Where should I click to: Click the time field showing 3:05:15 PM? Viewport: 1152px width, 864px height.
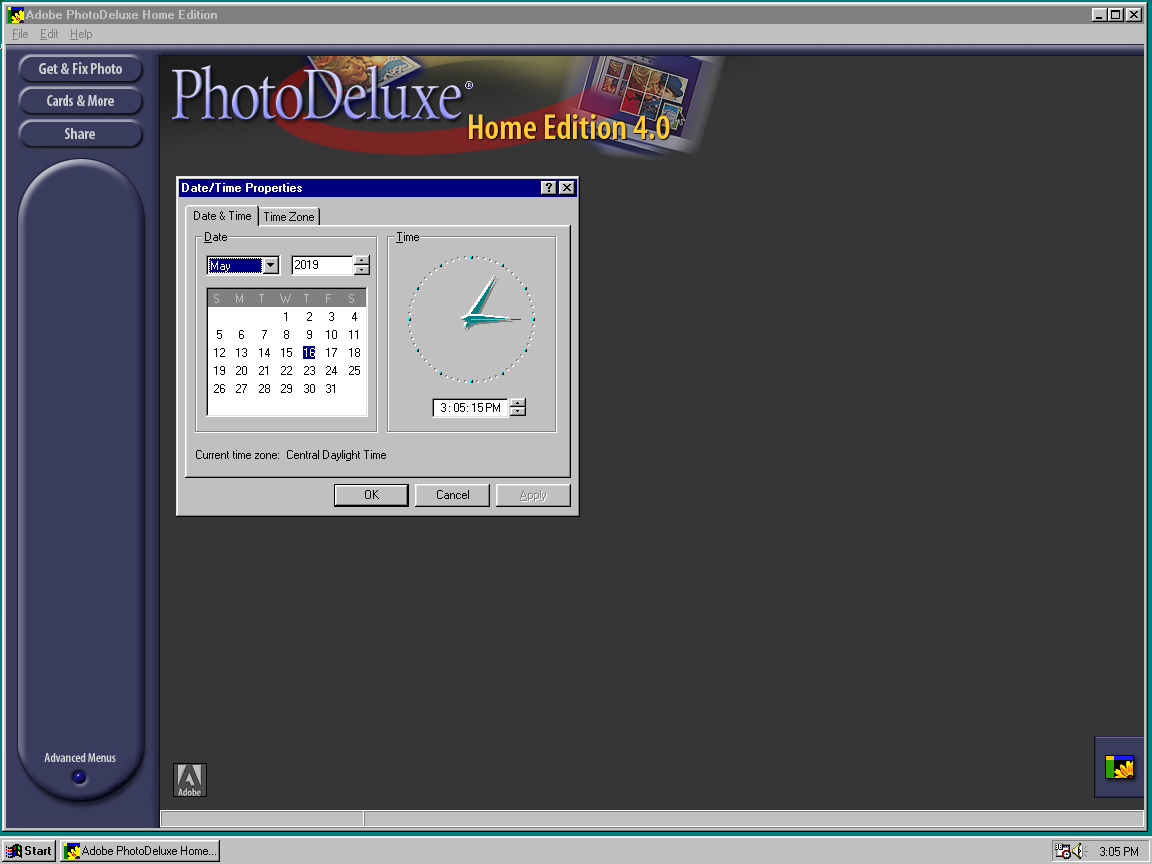pos(470,408)
